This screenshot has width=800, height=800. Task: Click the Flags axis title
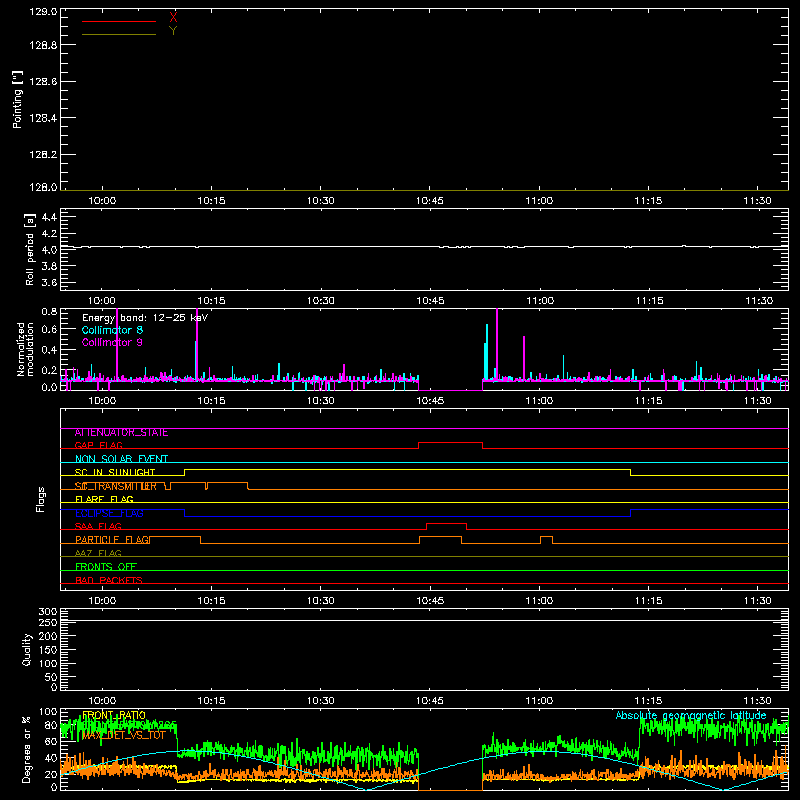click(41, 499)
